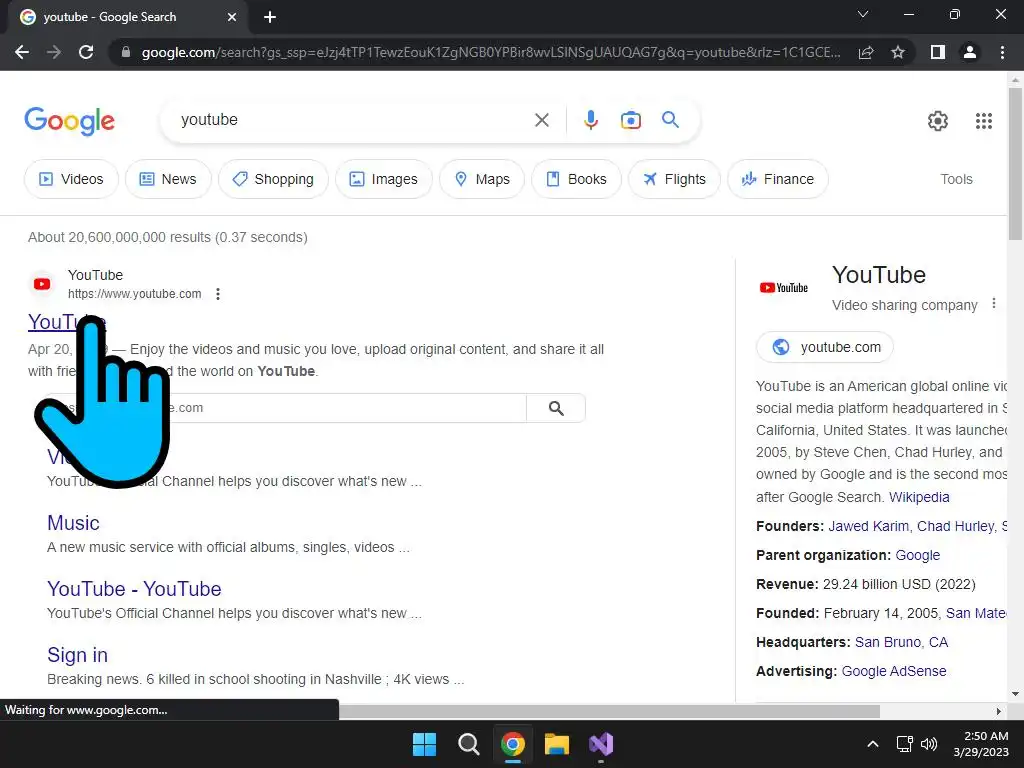The height and width of the screenshot is (768, 1024).
Task: Click the Google logo
Action: point(69,121)
